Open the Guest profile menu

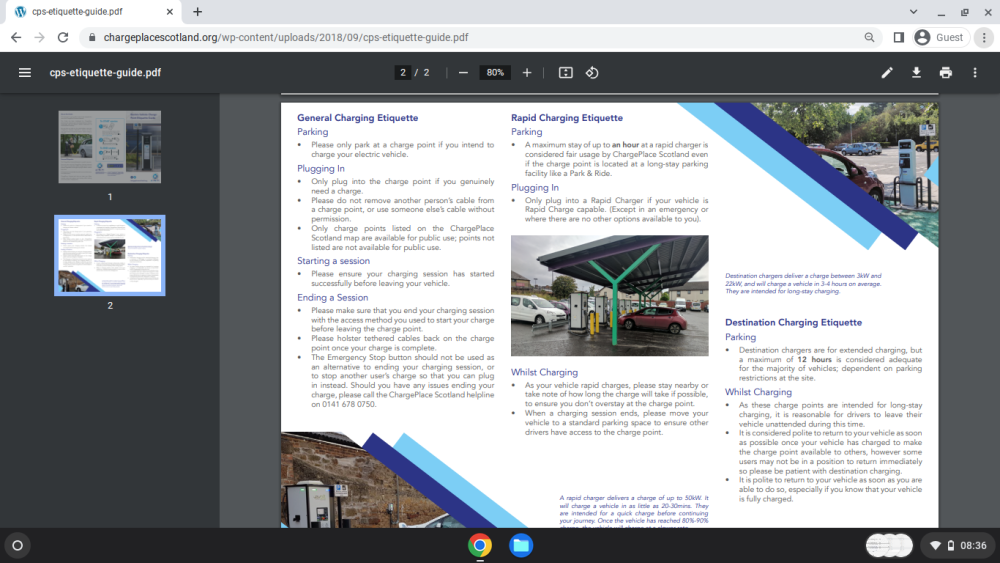coord(939,38)
